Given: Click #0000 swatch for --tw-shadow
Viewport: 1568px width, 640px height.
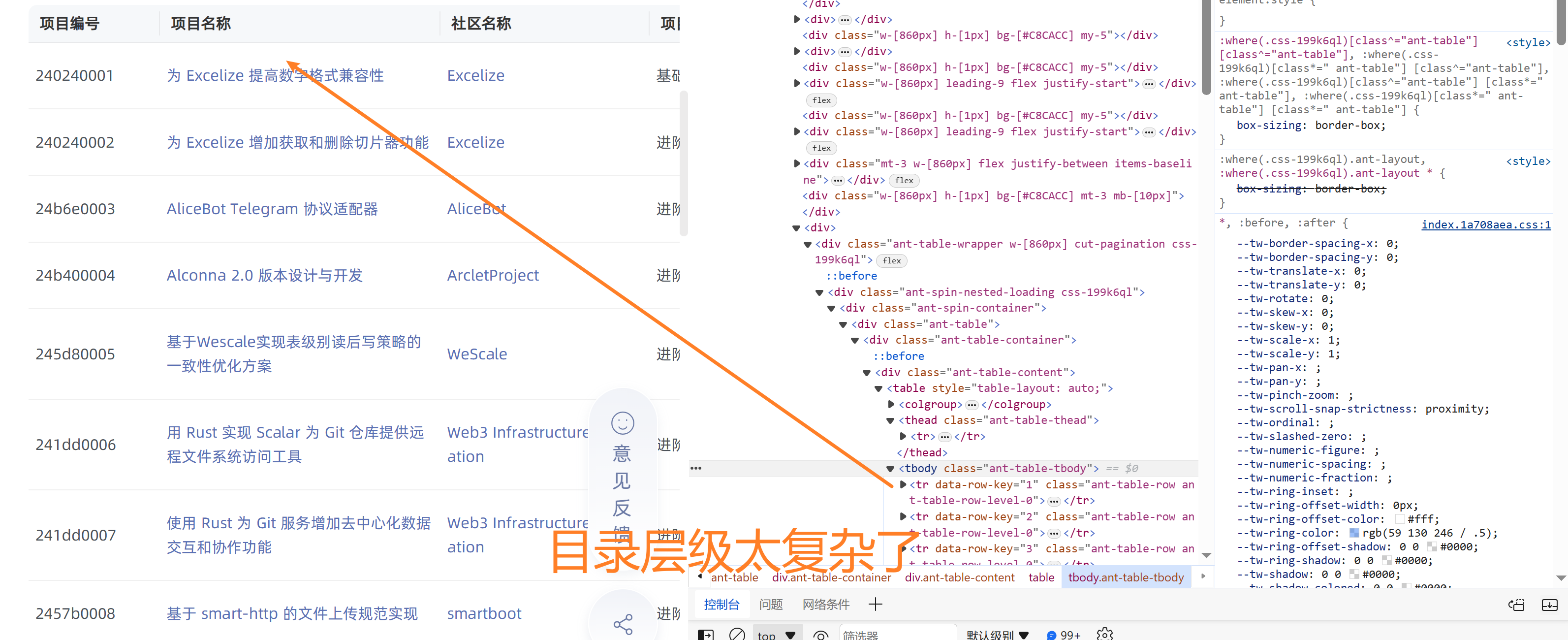Looking at the screenshot, I should click(1354, 574).
